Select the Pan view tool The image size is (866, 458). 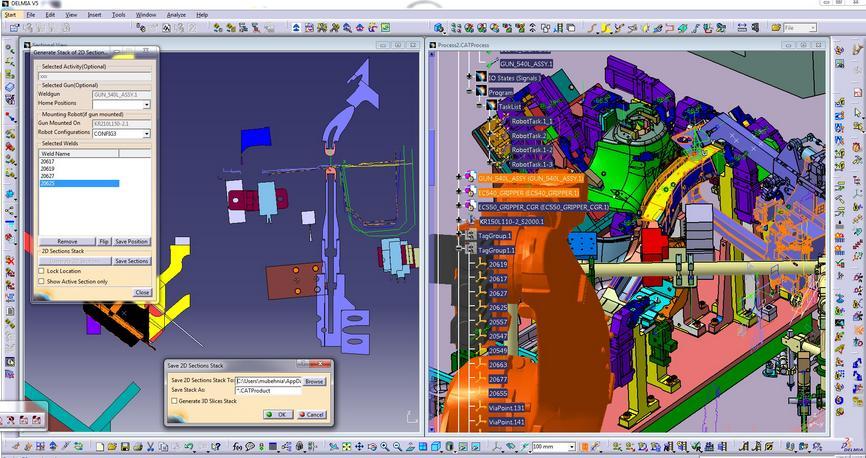click(x=359, y=446)
